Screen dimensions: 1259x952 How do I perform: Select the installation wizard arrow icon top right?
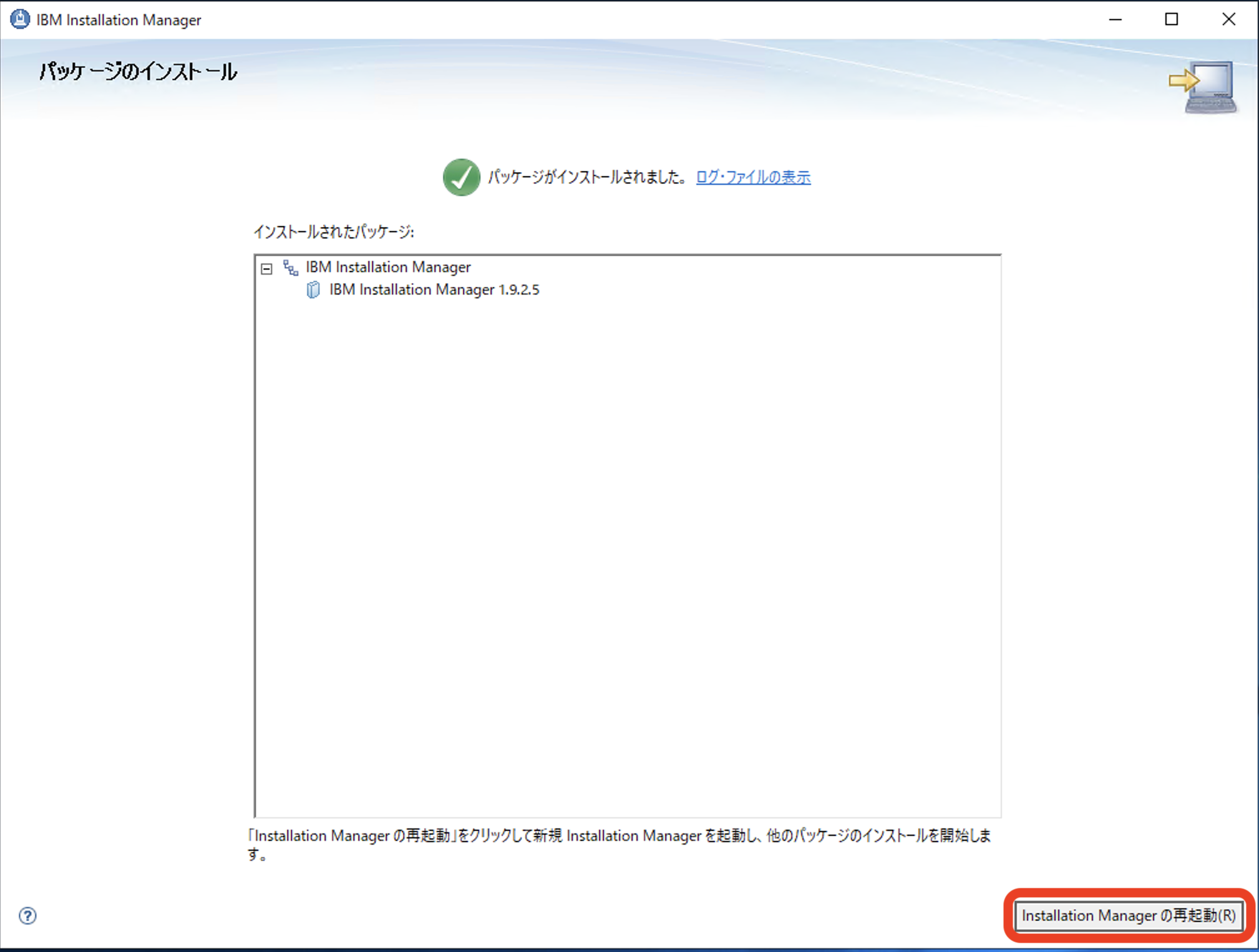pos(1184,80)
